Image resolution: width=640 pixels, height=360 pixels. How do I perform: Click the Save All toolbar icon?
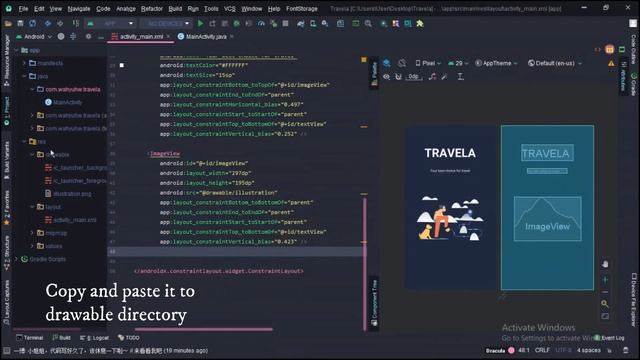[20, 24]
